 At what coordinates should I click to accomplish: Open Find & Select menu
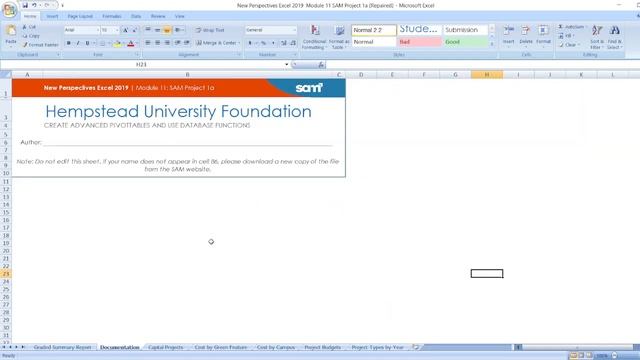point(614,37)
